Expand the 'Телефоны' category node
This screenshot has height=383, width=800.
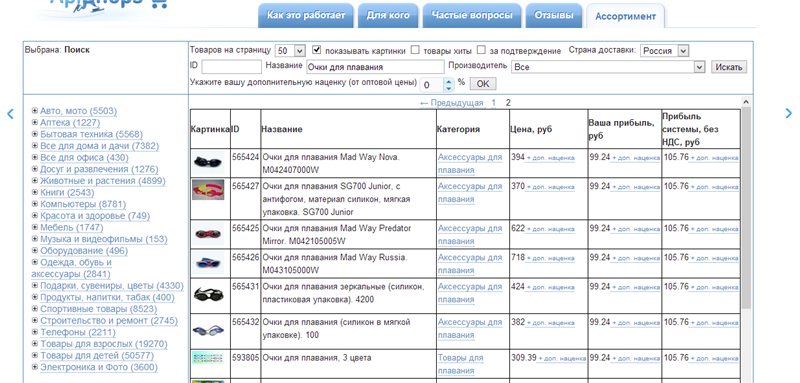[35, 331]
